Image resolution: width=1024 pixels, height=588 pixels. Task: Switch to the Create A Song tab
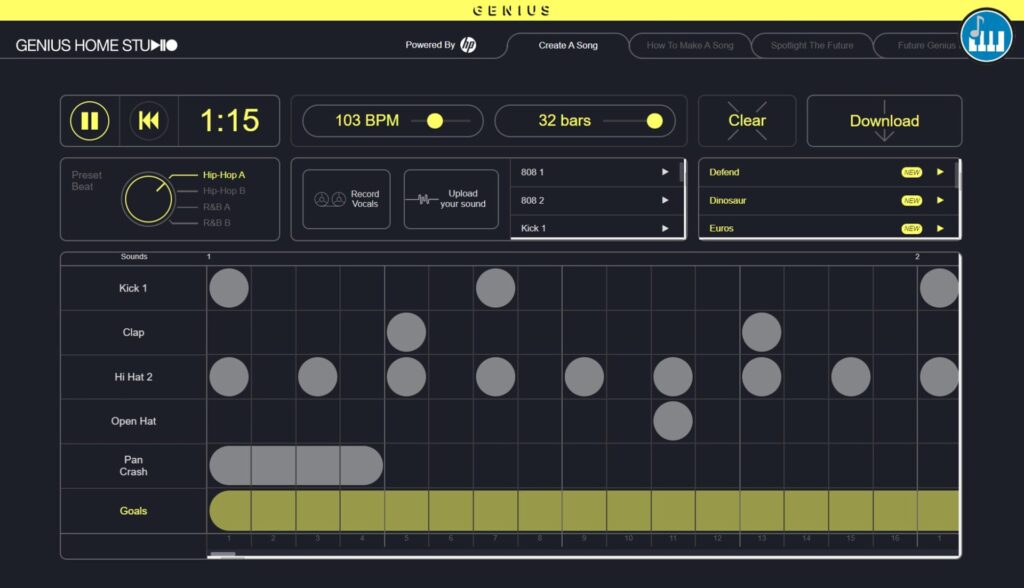click(x=568, y=46)
